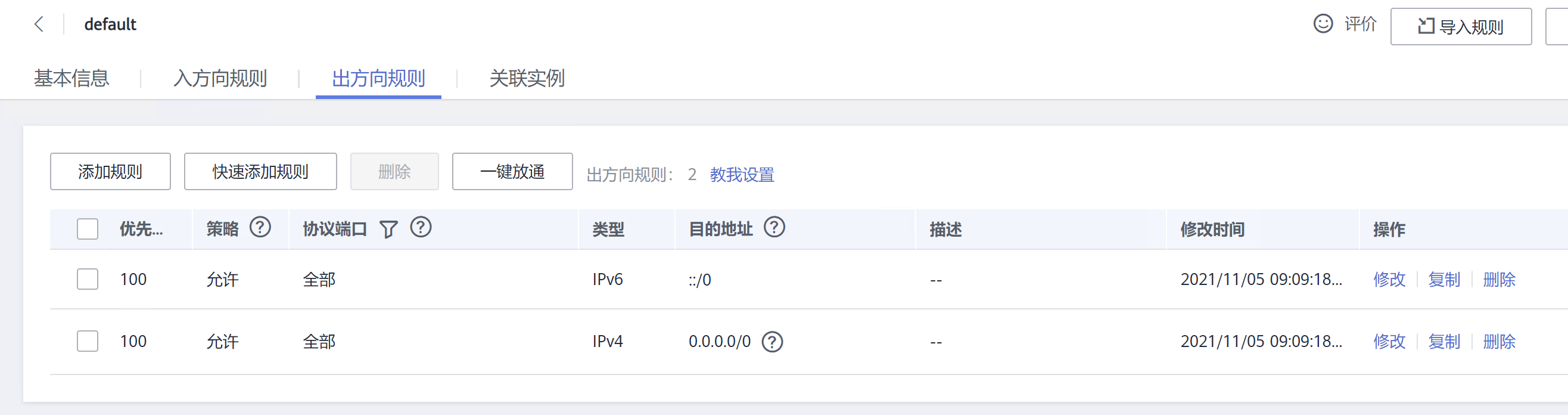Toggle the select-all header checkbox

pyautogui.click(x=88, y=229)
